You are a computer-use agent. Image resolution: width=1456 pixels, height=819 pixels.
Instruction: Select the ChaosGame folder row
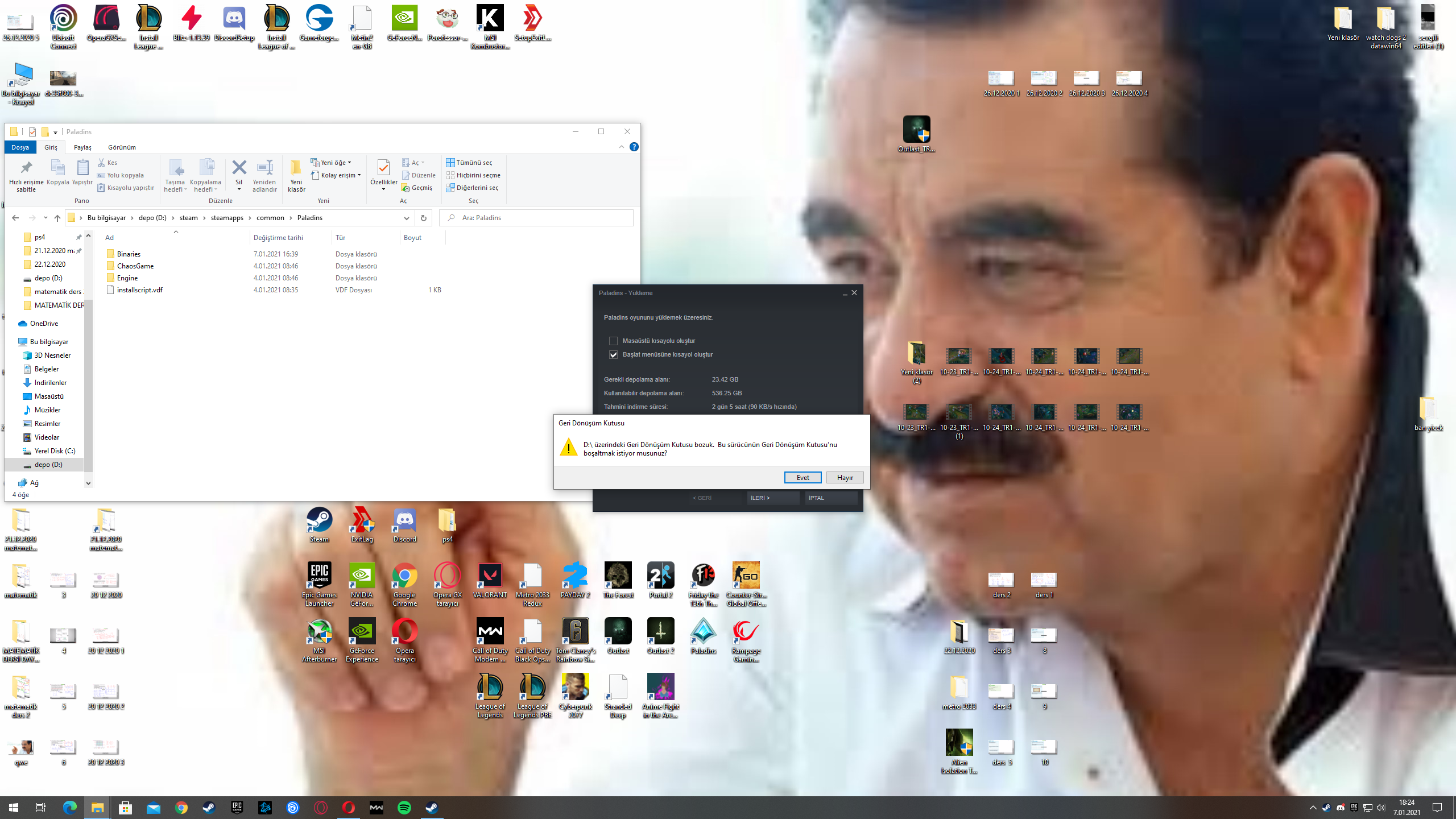coord(273,266)
